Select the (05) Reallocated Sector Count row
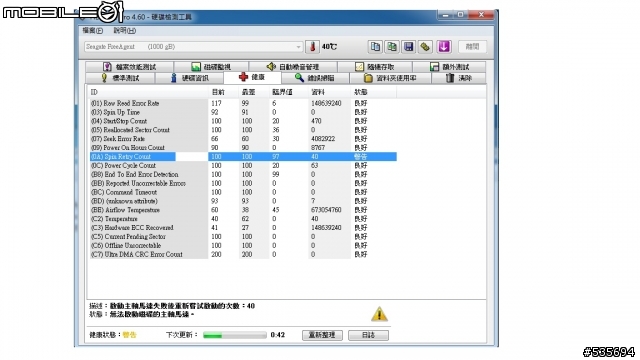 (243, 130)
